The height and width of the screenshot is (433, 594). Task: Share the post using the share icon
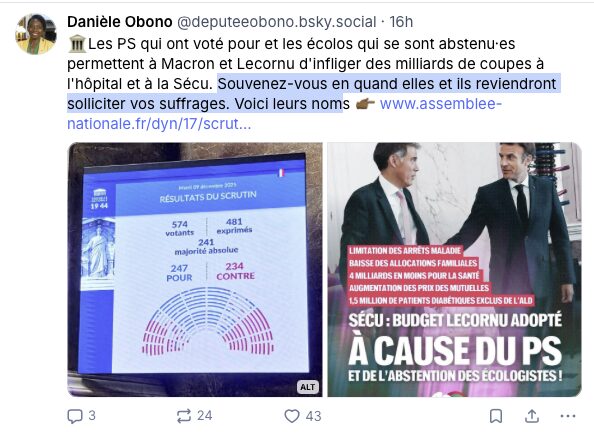coord(532,416)
